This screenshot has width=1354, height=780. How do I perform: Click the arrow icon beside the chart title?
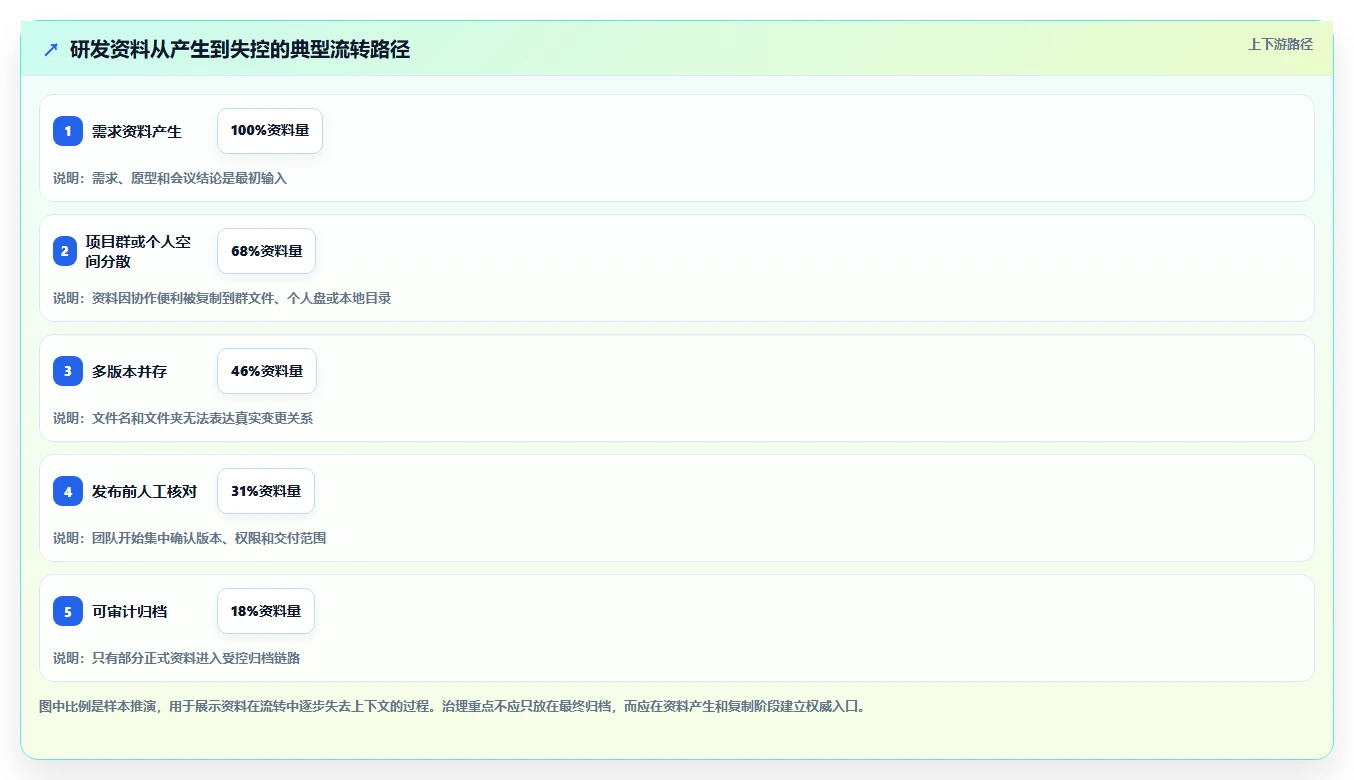[51, 49]
